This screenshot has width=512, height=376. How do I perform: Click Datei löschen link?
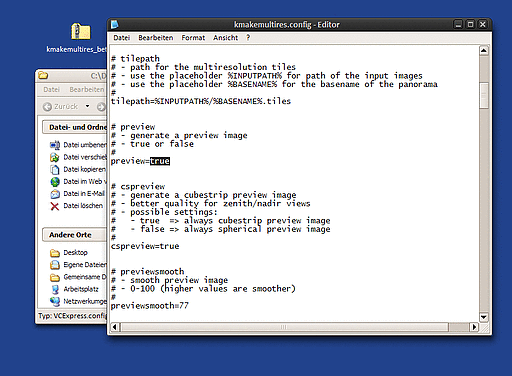click(x=83, y=206)
